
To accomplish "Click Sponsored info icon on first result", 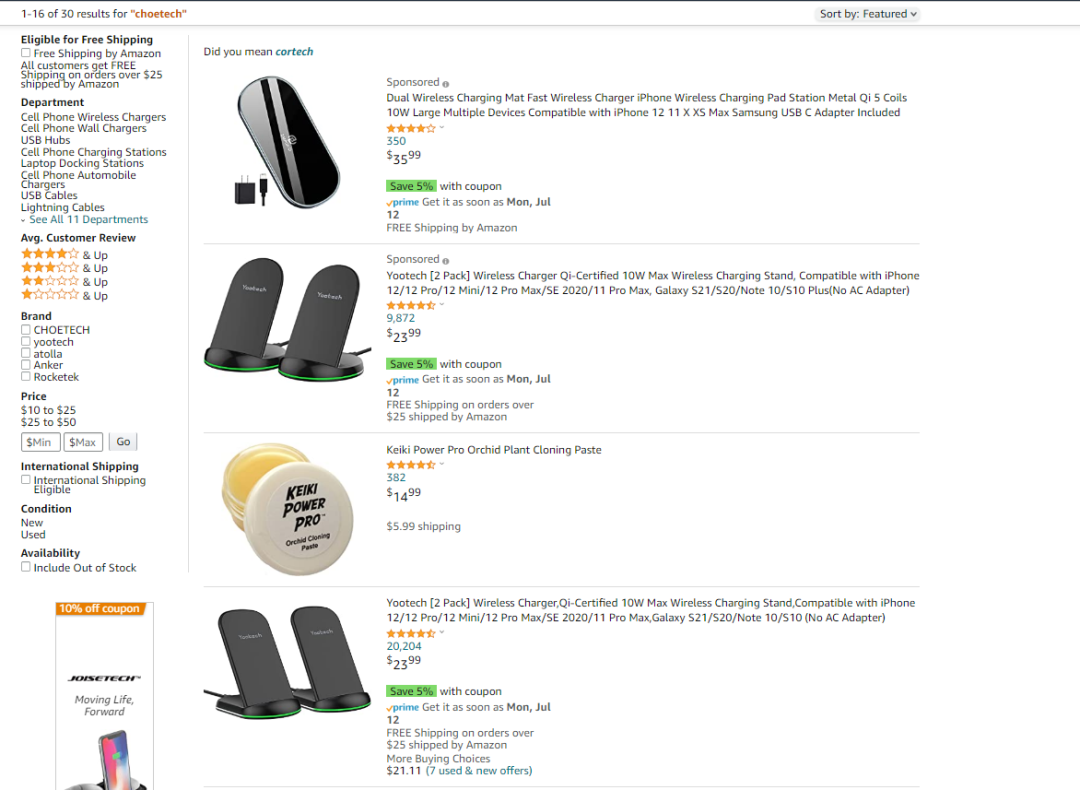I will [x=446, y=83].
